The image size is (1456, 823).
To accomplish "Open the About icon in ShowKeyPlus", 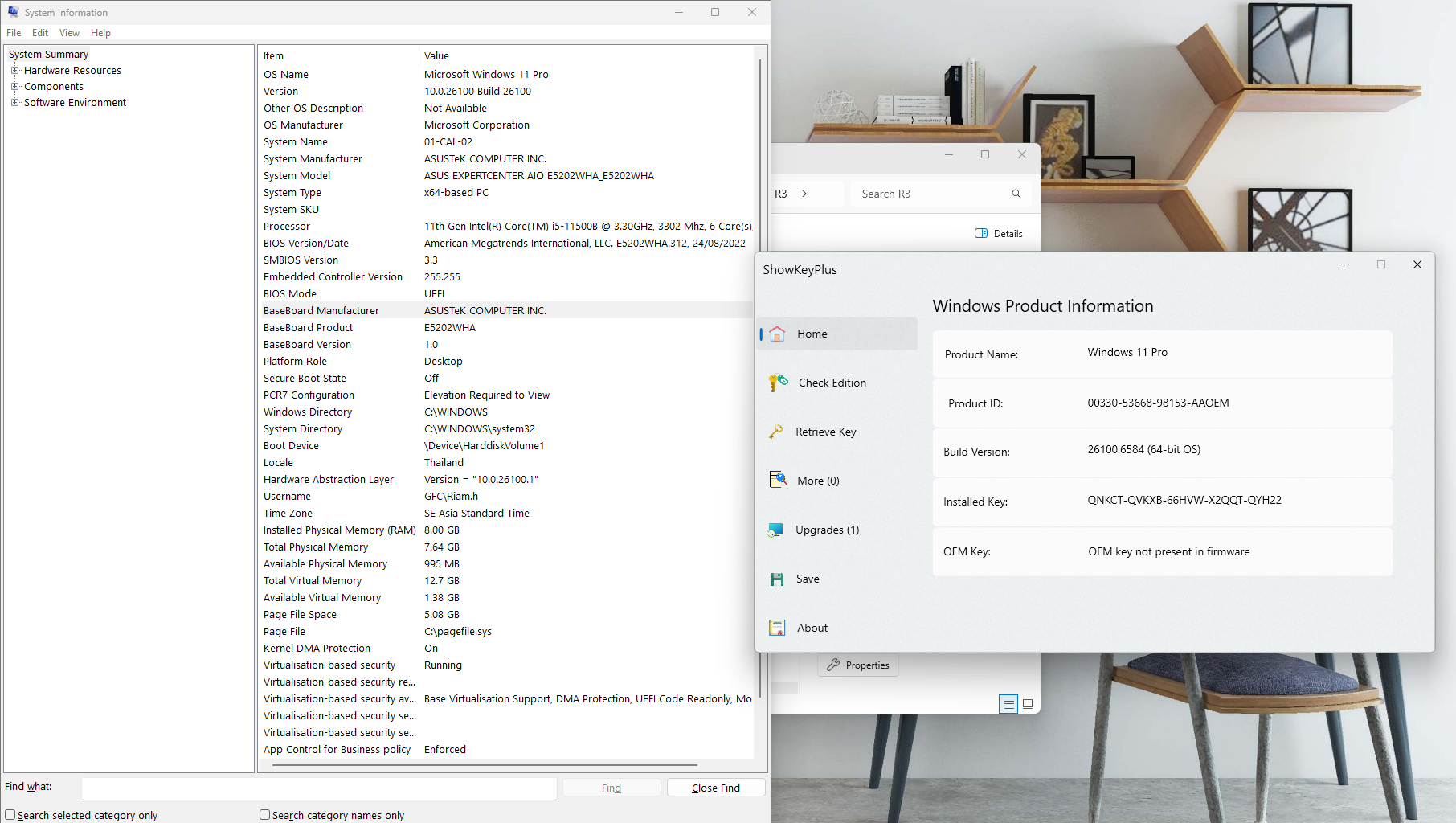I will coord(777,629).
